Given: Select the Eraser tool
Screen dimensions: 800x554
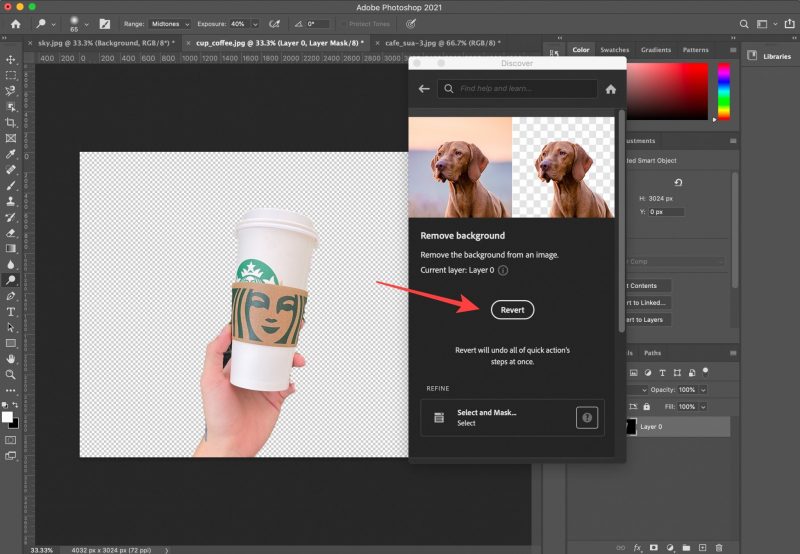Looking at the screenshot, I should (x=10, y=233).
